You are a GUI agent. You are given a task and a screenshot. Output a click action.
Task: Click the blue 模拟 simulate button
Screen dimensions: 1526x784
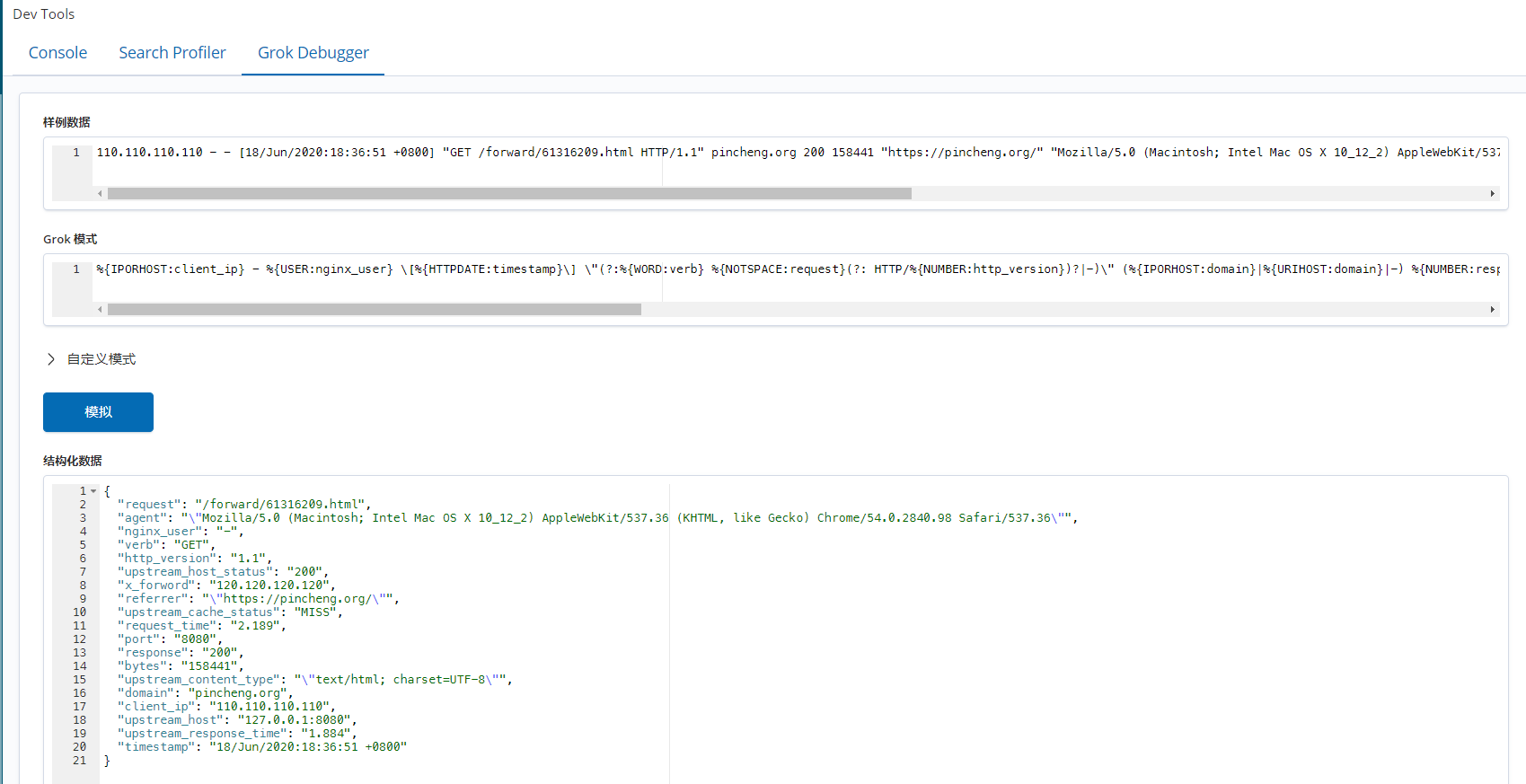pyautogui.click(x=98, y=412)
